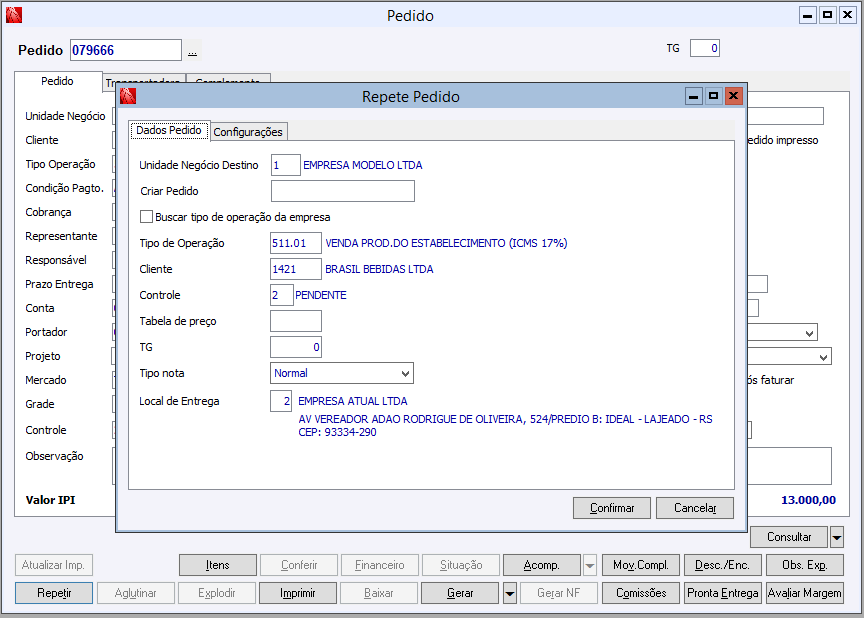Click text EMPRESA ATUAL LTDA
This screenshot has height=618, width=864.
click(353, 402)
